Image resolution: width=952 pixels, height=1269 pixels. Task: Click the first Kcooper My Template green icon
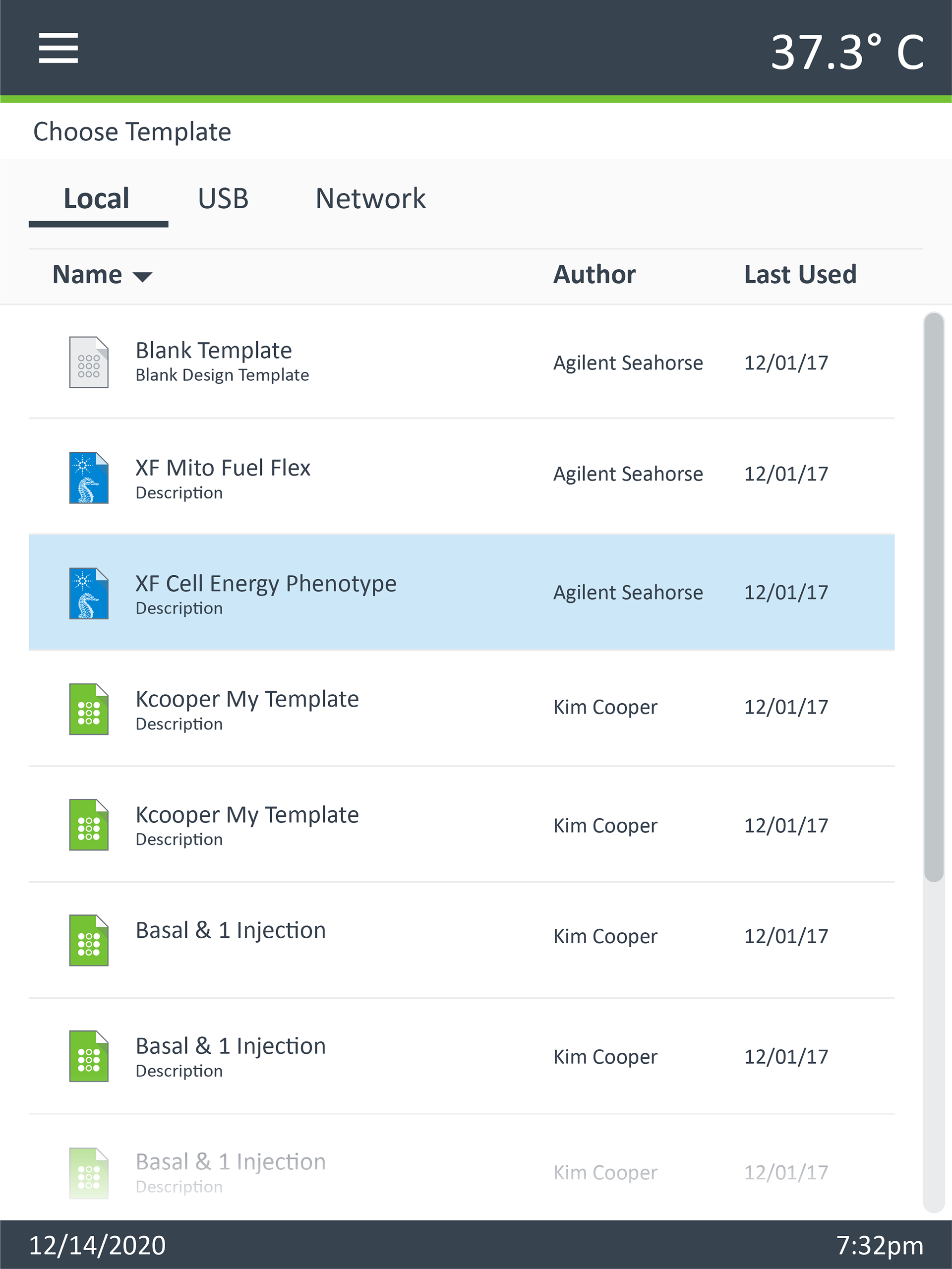(x=89, y=709)
